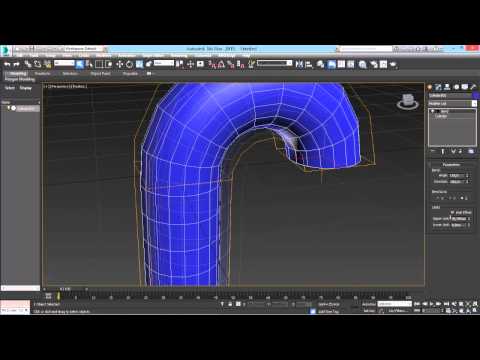Toggle the Limit Effect checkbox
480x360 pixels.
point(452,212)
